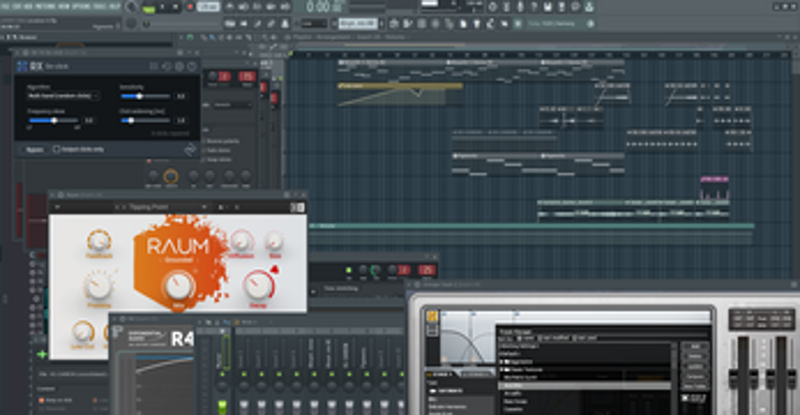Click the Mix knob in RAUM plugin
This screenshot has height=415, width=800.
(178, 289)
